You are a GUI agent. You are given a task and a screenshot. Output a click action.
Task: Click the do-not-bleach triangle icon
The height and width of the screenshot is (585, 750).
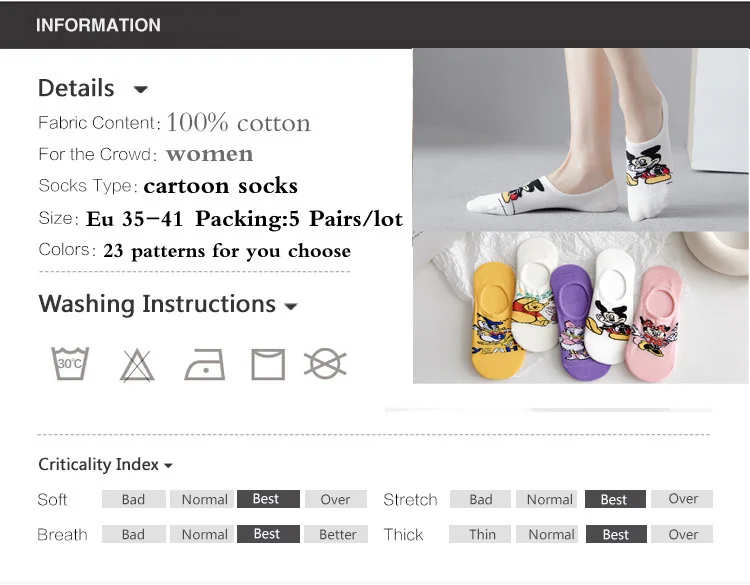pyautogui.click(x=137, y=365)
